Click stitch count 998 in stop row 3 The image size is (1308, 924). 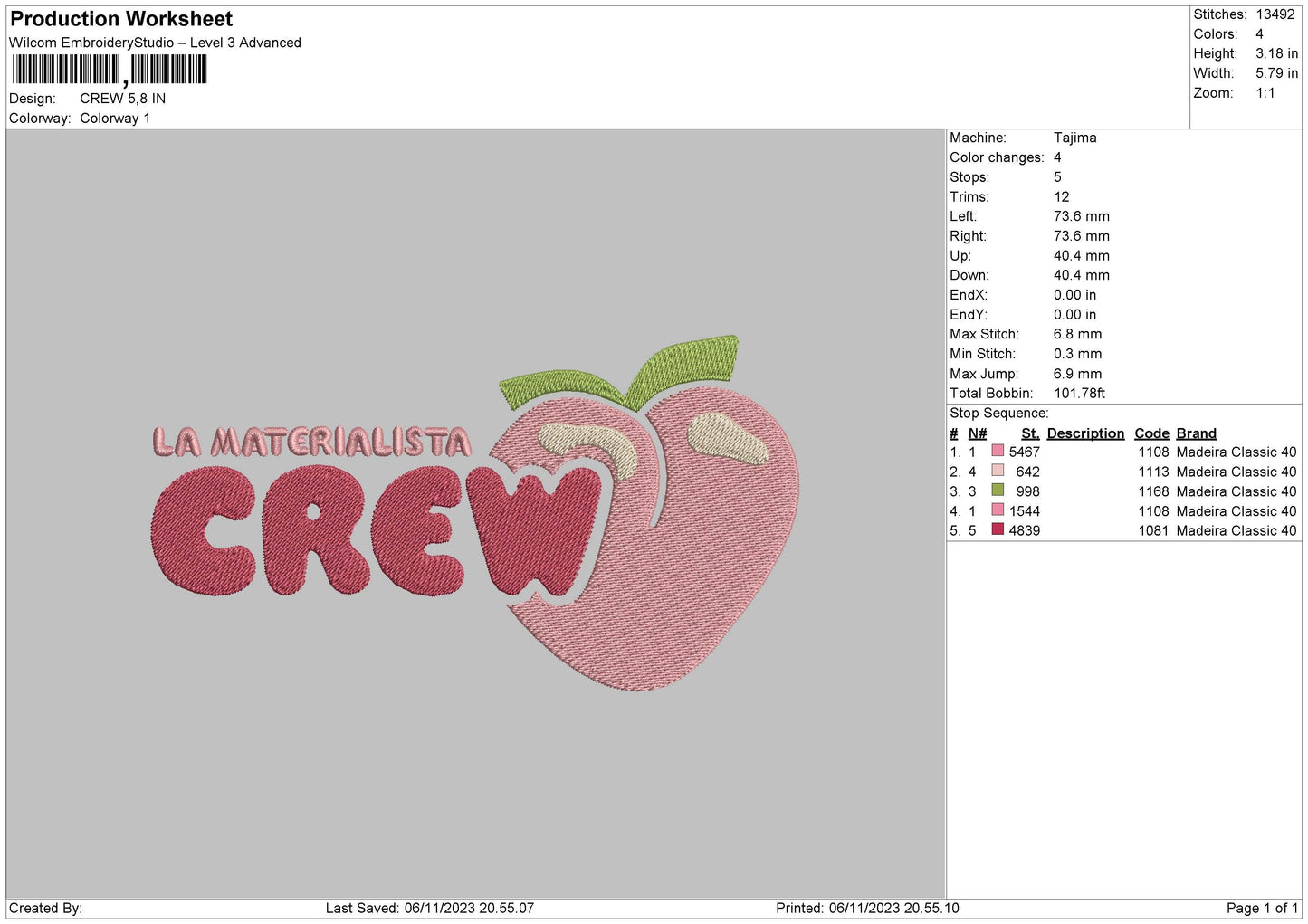click(x=1028, y=492)
